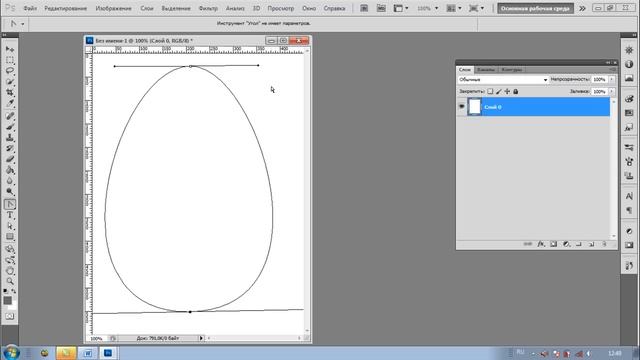The height and width of the screenshot is (360, 640).
Task: Select the Lasso tool
Action: click(10, 71)
